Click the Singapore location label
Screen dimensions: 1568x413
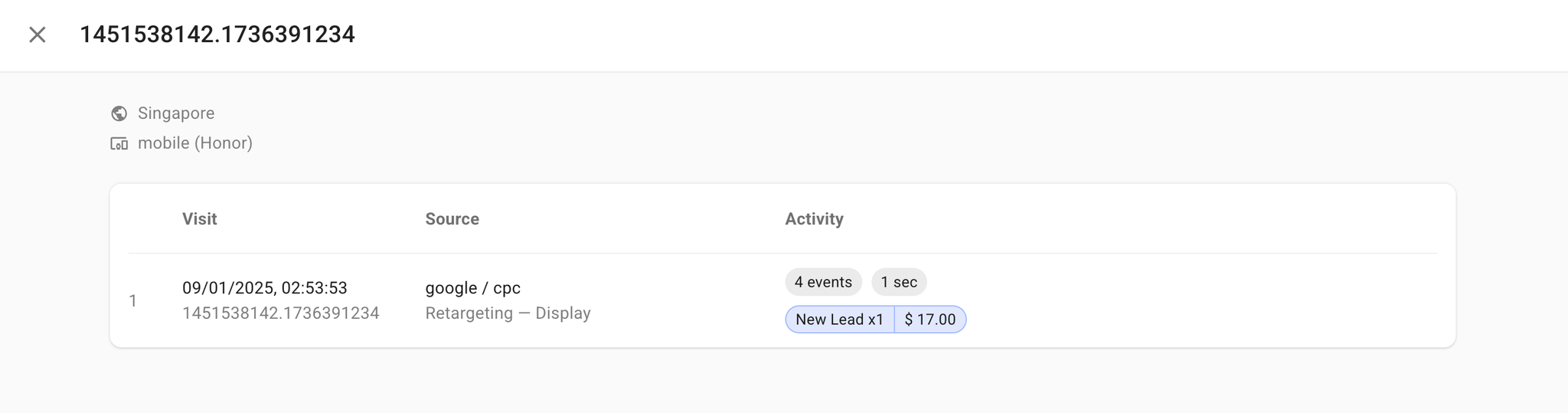176,113
